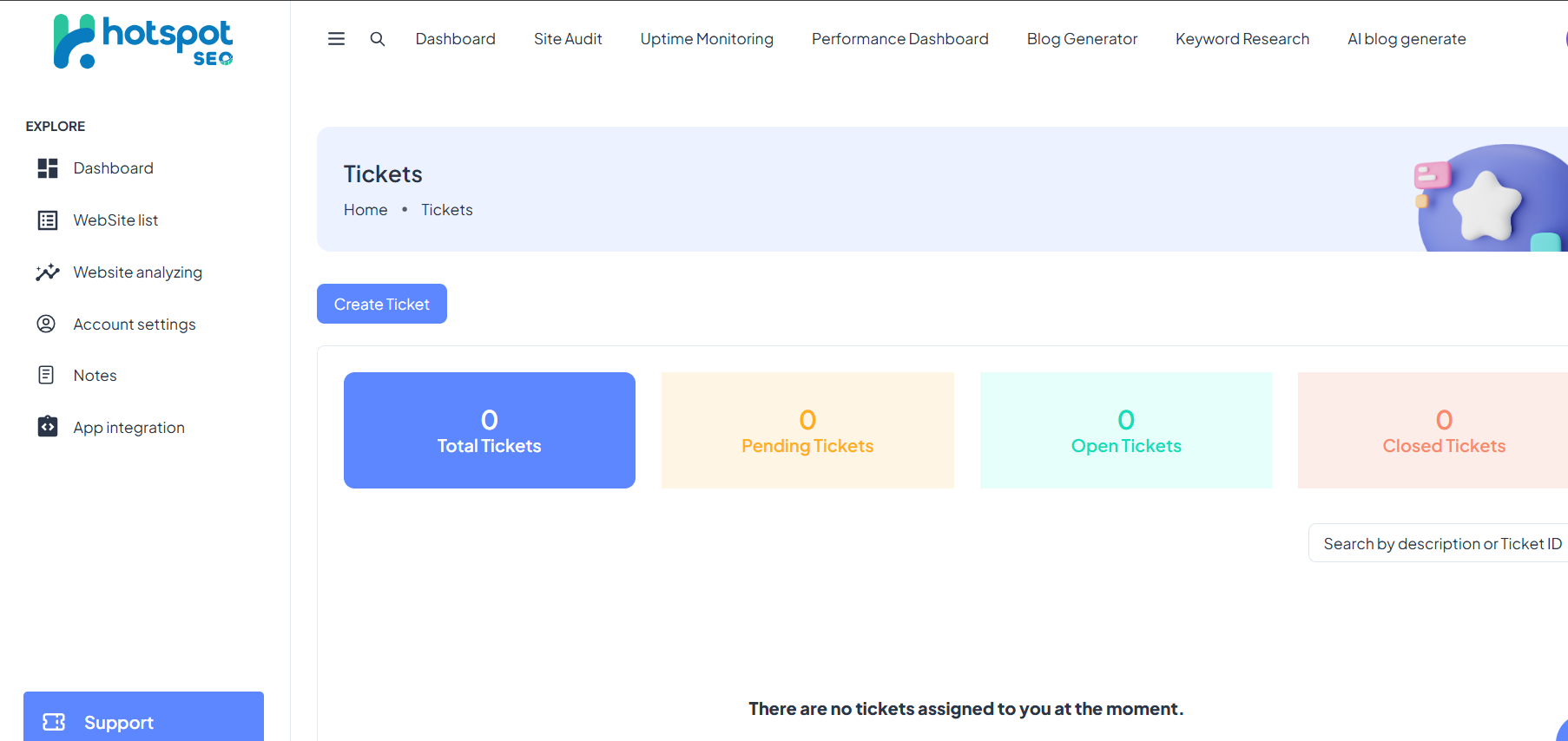
Task: Click the App integration code icon
Action: click(48, 427)
